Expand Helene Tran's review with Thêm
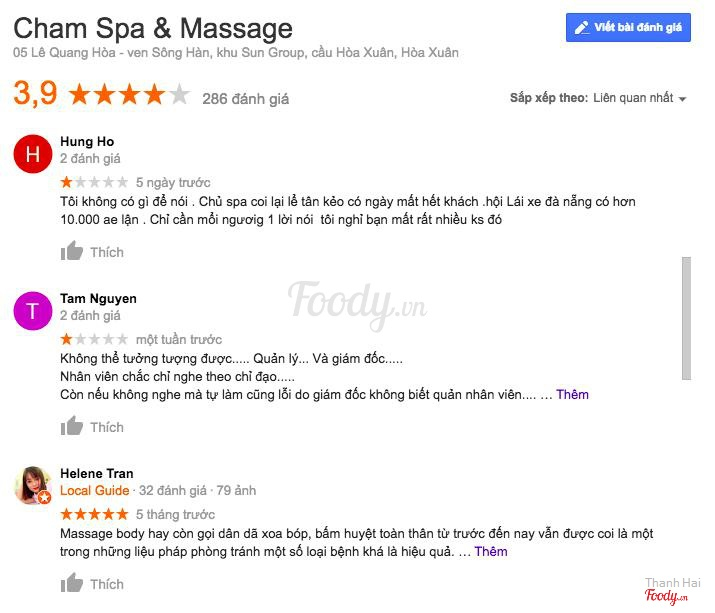Viewport: 715px width, 613px height. 491,551
